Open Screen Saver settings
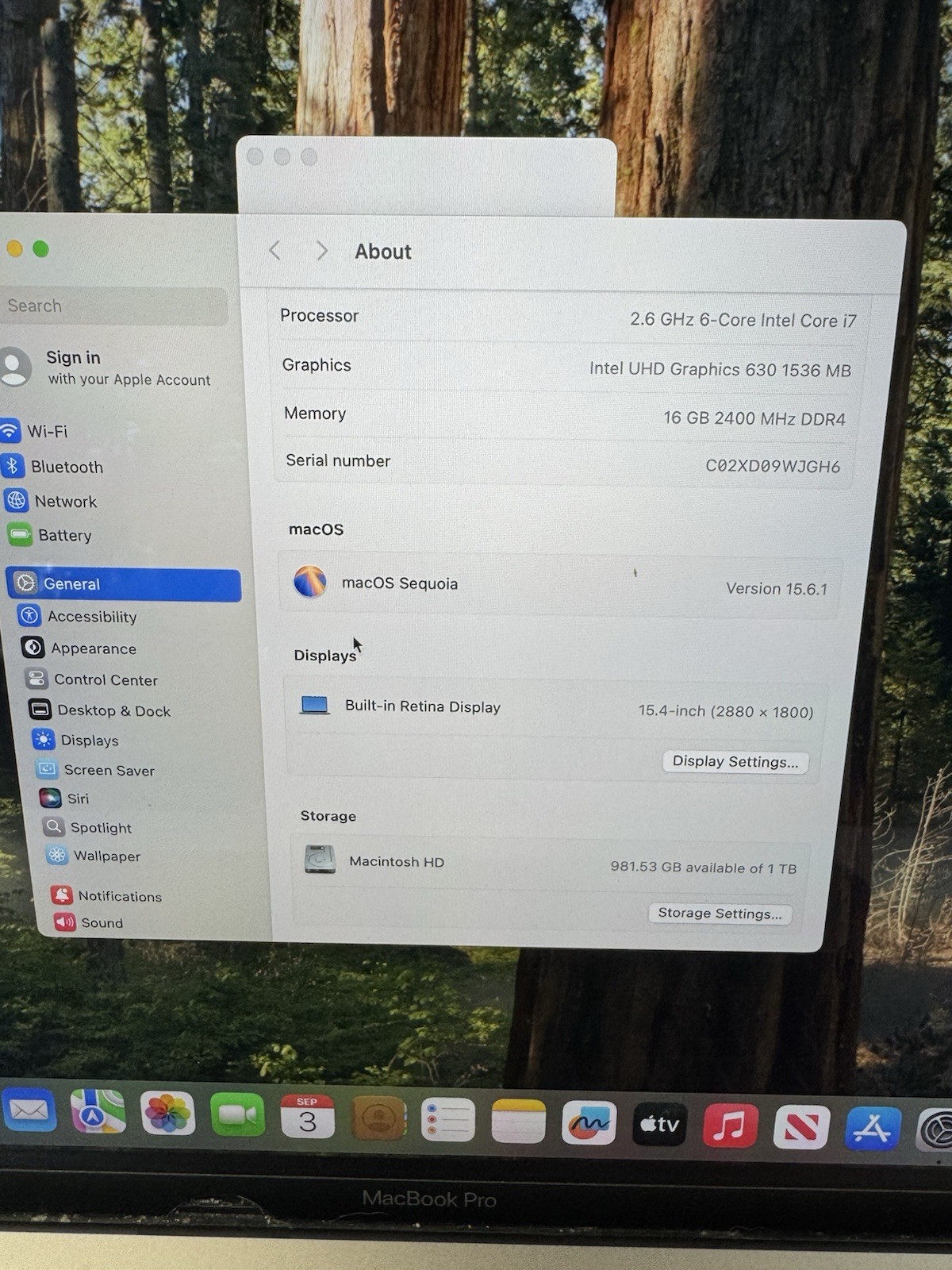 coord(95,770)
